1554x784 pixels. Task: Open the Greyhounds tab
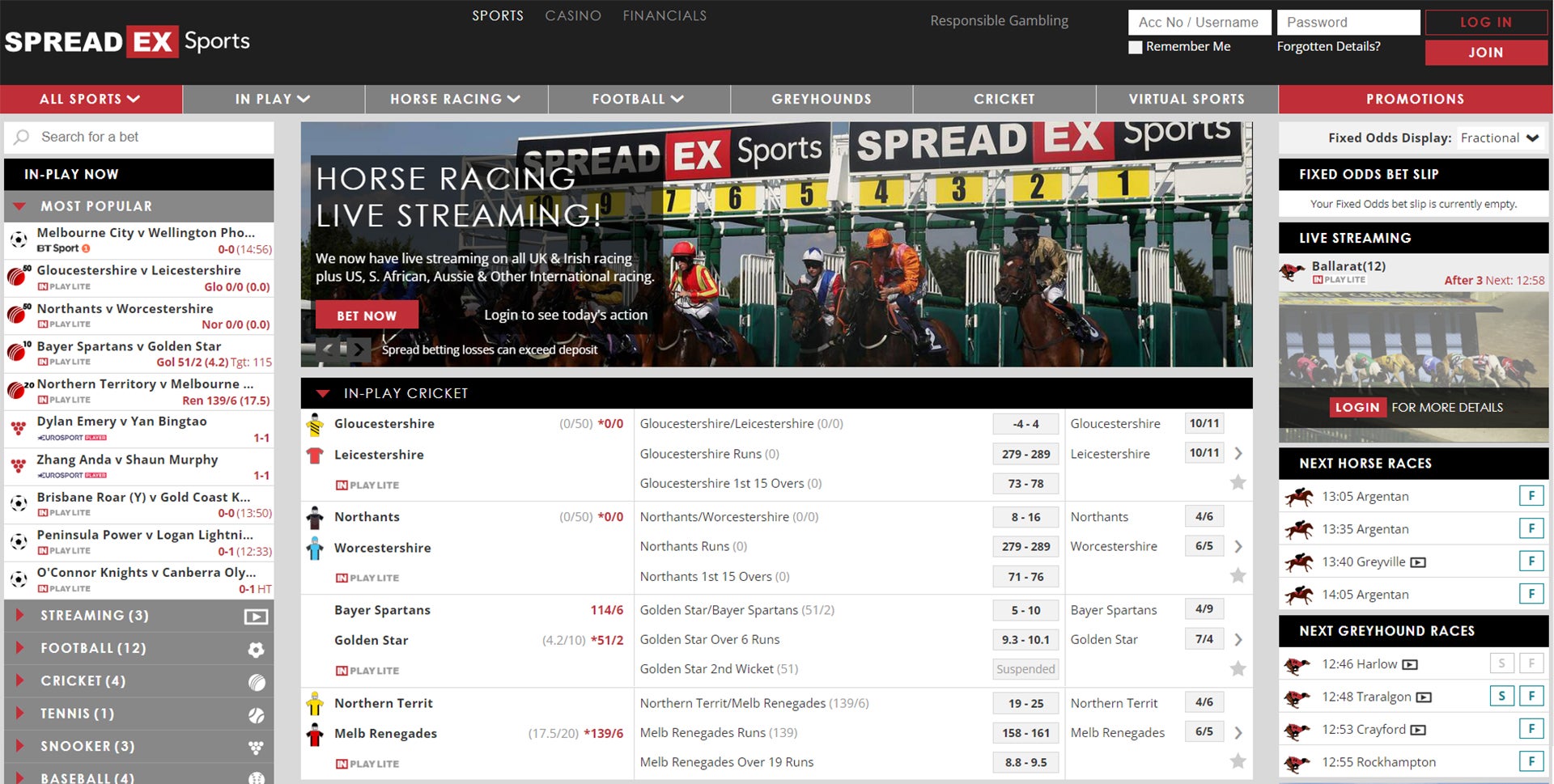[822, 100]
